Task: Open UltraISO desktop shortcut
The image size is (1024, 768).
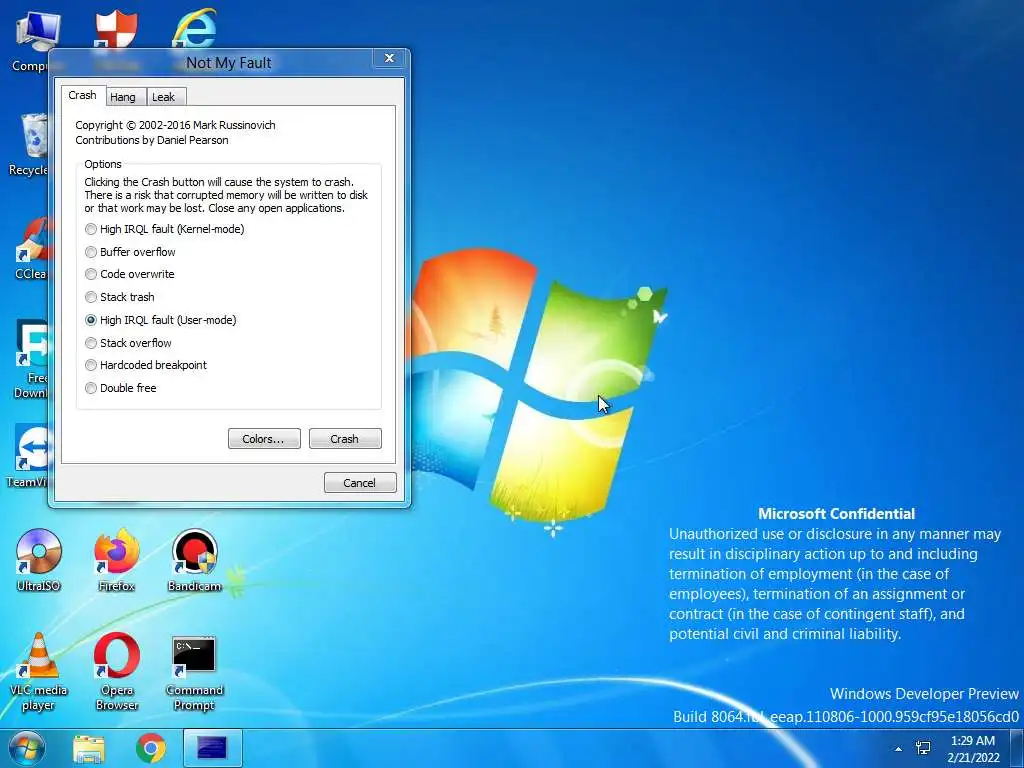Action: [39, 560]
